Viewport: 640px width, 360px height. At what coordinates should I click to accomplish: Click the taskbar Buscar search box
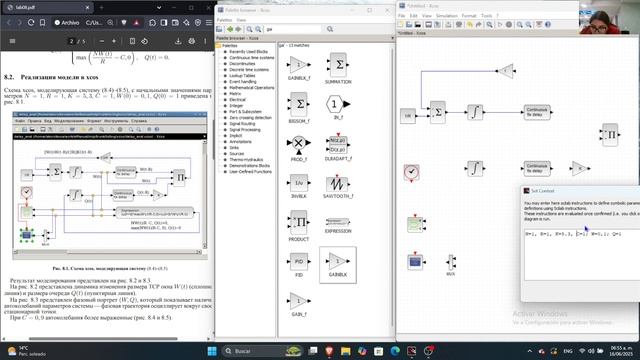coord(263,351)
